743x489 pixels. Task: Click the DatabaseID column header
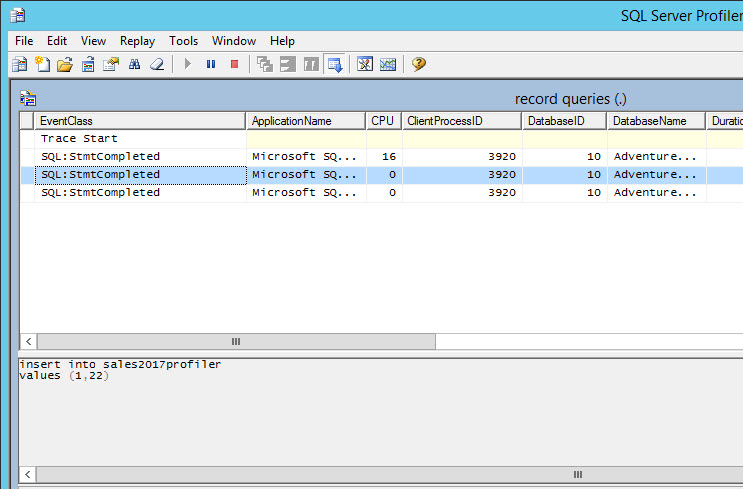tap(565, 121)
